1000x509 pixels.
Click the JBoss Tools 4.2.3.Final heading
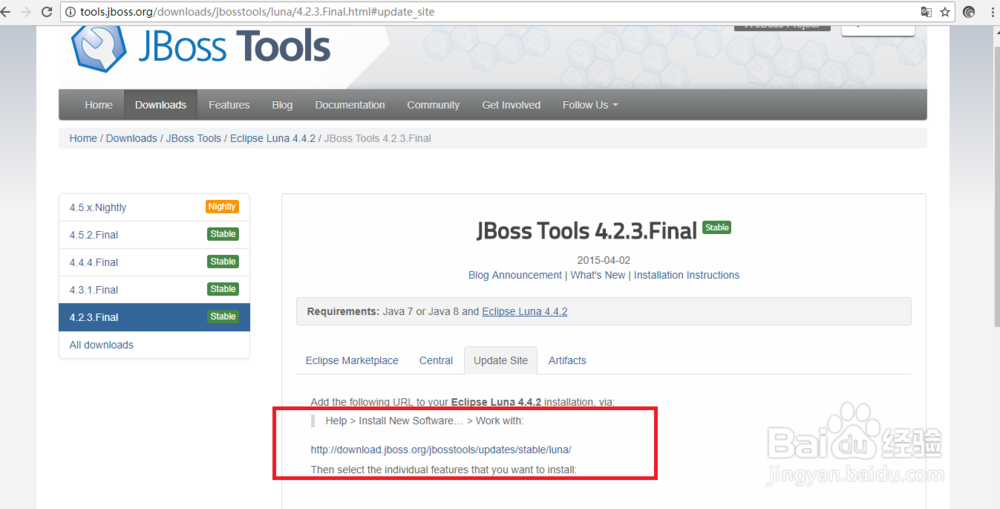[586, 231]
